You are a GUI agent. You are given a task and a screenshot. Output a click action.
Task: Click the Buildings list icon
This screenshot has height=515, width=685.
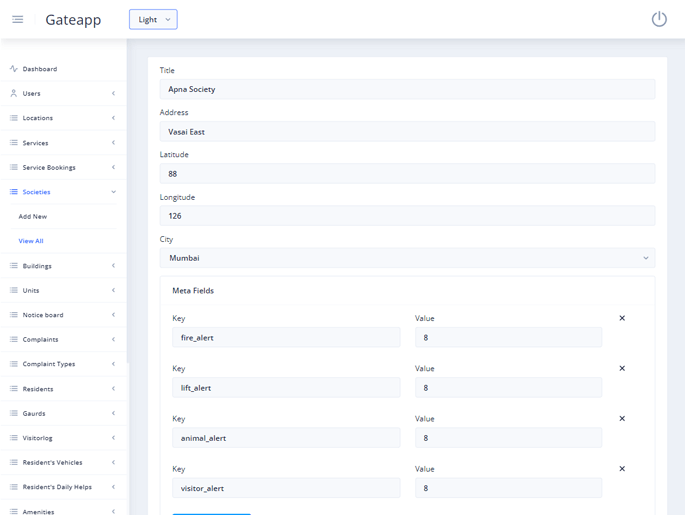(14, 266)
